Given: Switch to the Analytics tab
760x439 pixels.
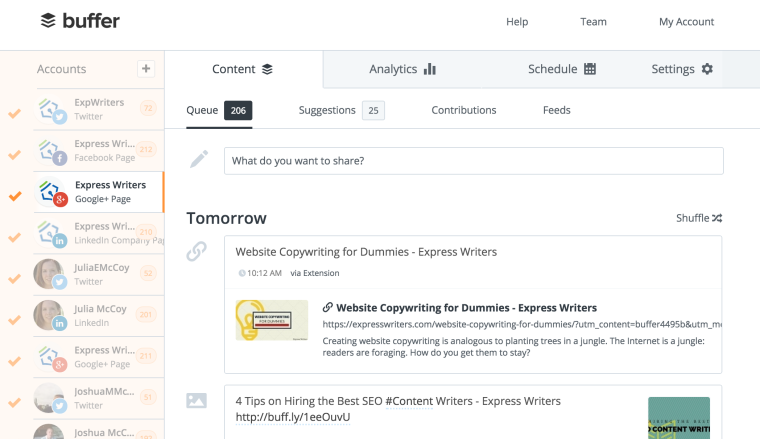Looking at the screenshot, I should click(402, 69).
